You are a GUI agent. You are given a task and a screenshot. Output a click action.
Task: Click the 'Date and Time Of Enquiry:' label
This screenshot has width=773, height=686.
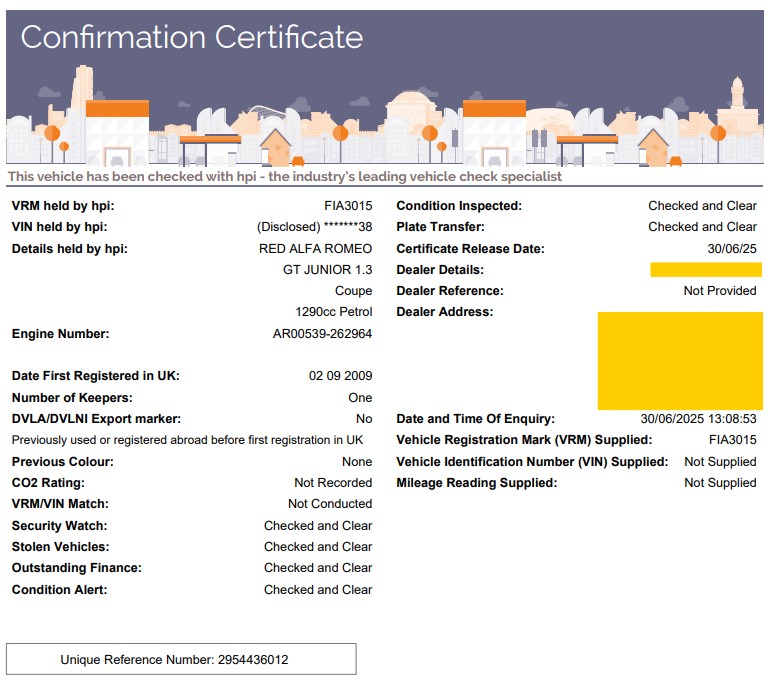[476, 419]
